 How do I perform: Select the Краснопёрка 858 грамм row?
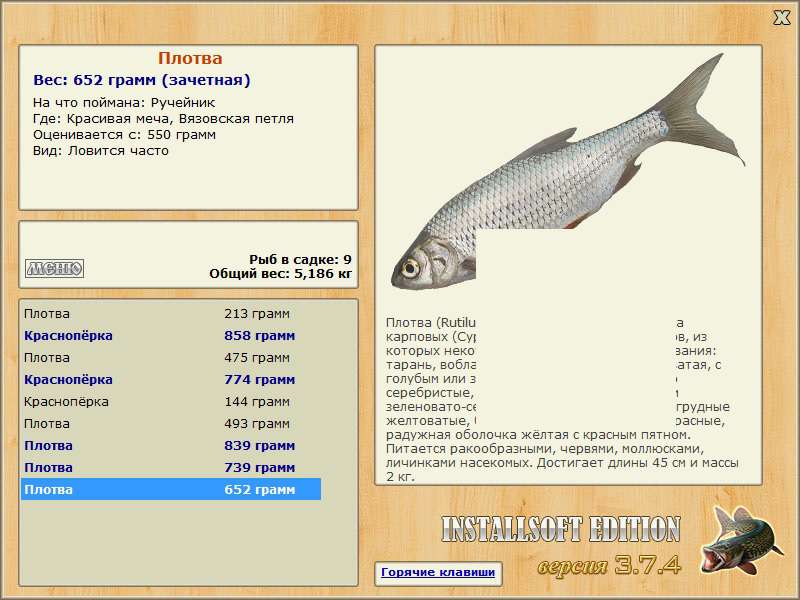tap(171, 336)
